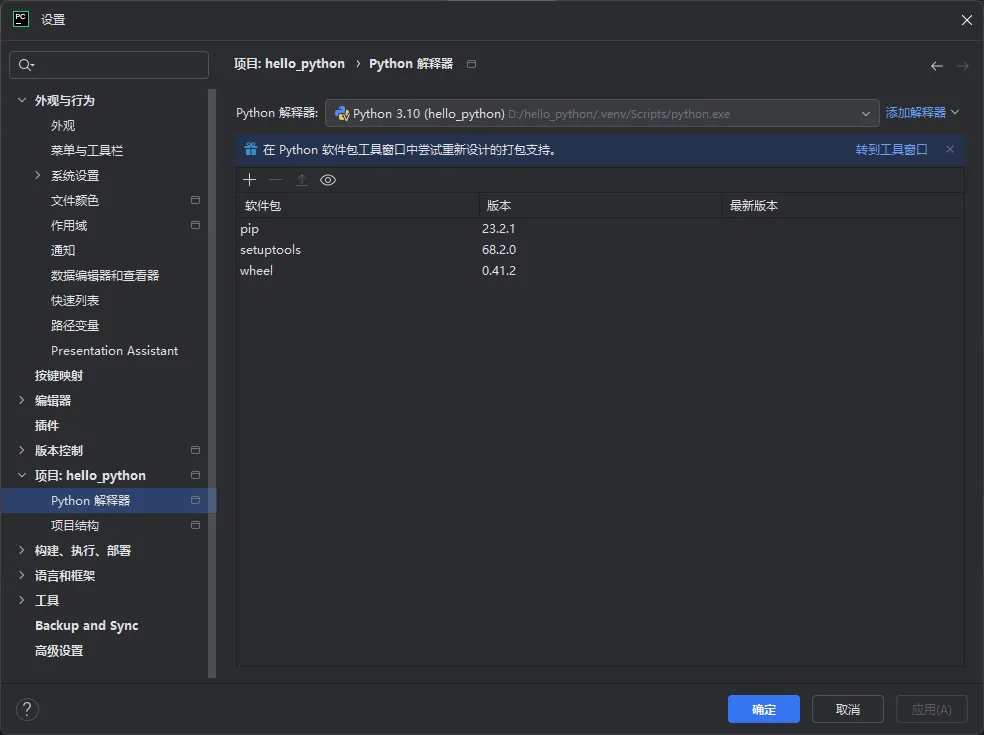The width and height of the screenshot is (984, 735).
Task: Select the pip package row
Action: point(600,228)
